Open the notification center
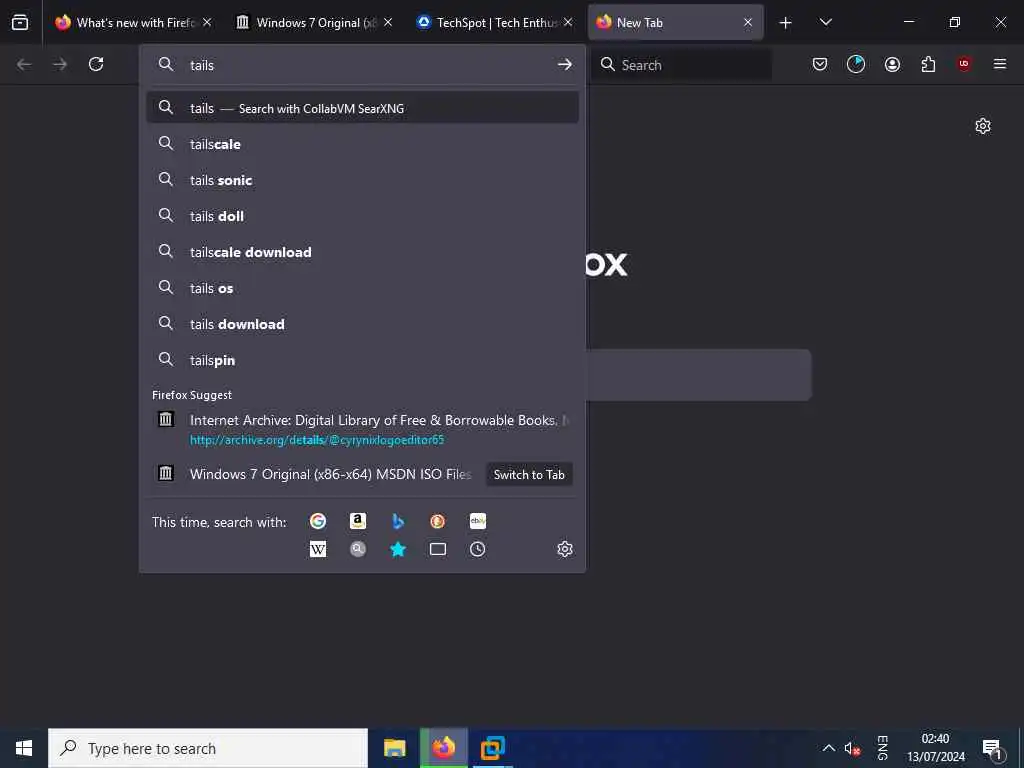 pyautogui.click(x=993, y=748)
